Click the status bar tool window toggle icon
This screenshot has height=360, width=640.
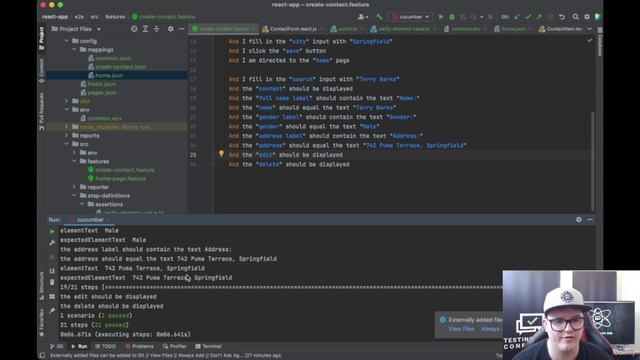coord(42,356)
